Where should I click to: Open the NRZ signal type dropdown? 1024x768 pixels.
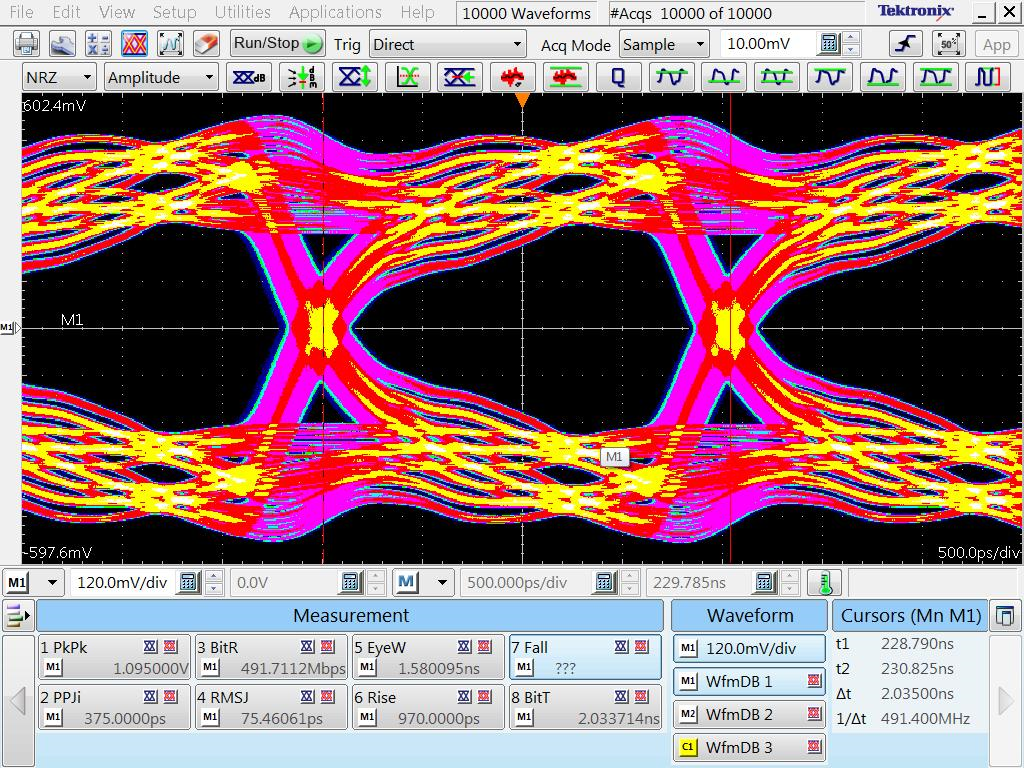pyautogui.click(x=59, y=77)
